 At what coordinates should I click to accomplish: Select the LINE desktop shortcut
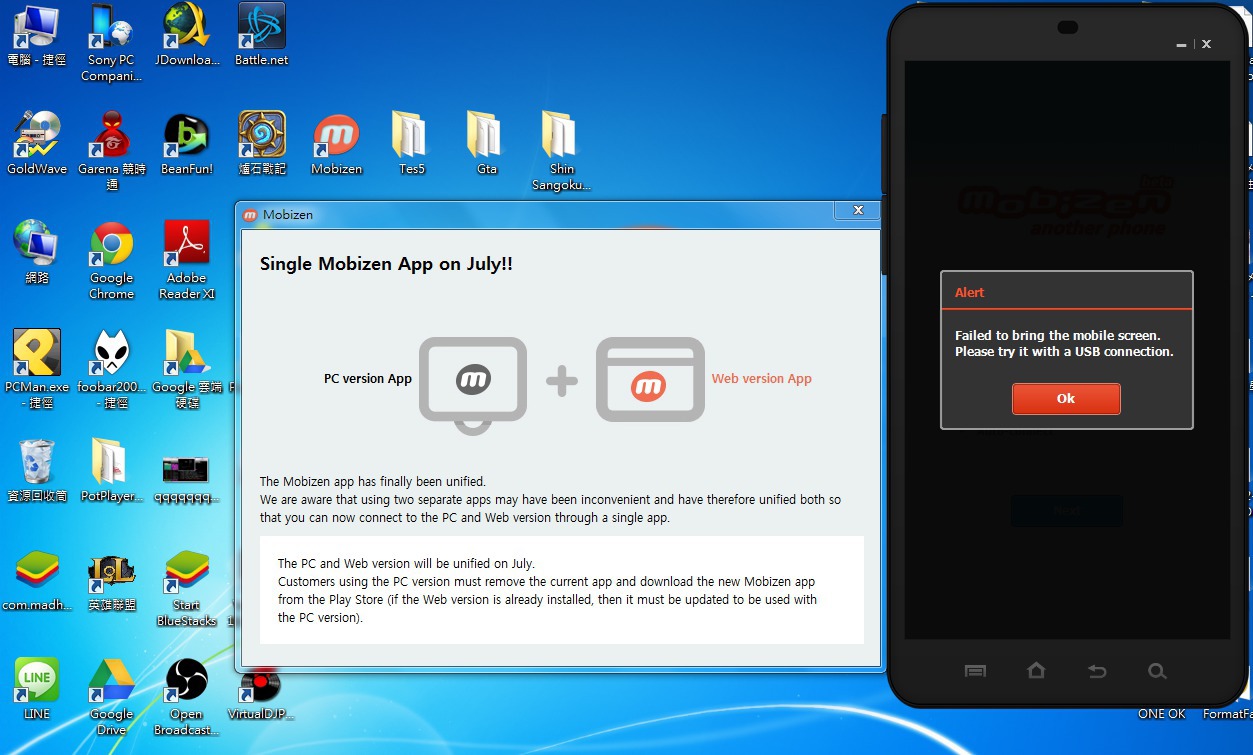tap(37, 689)
